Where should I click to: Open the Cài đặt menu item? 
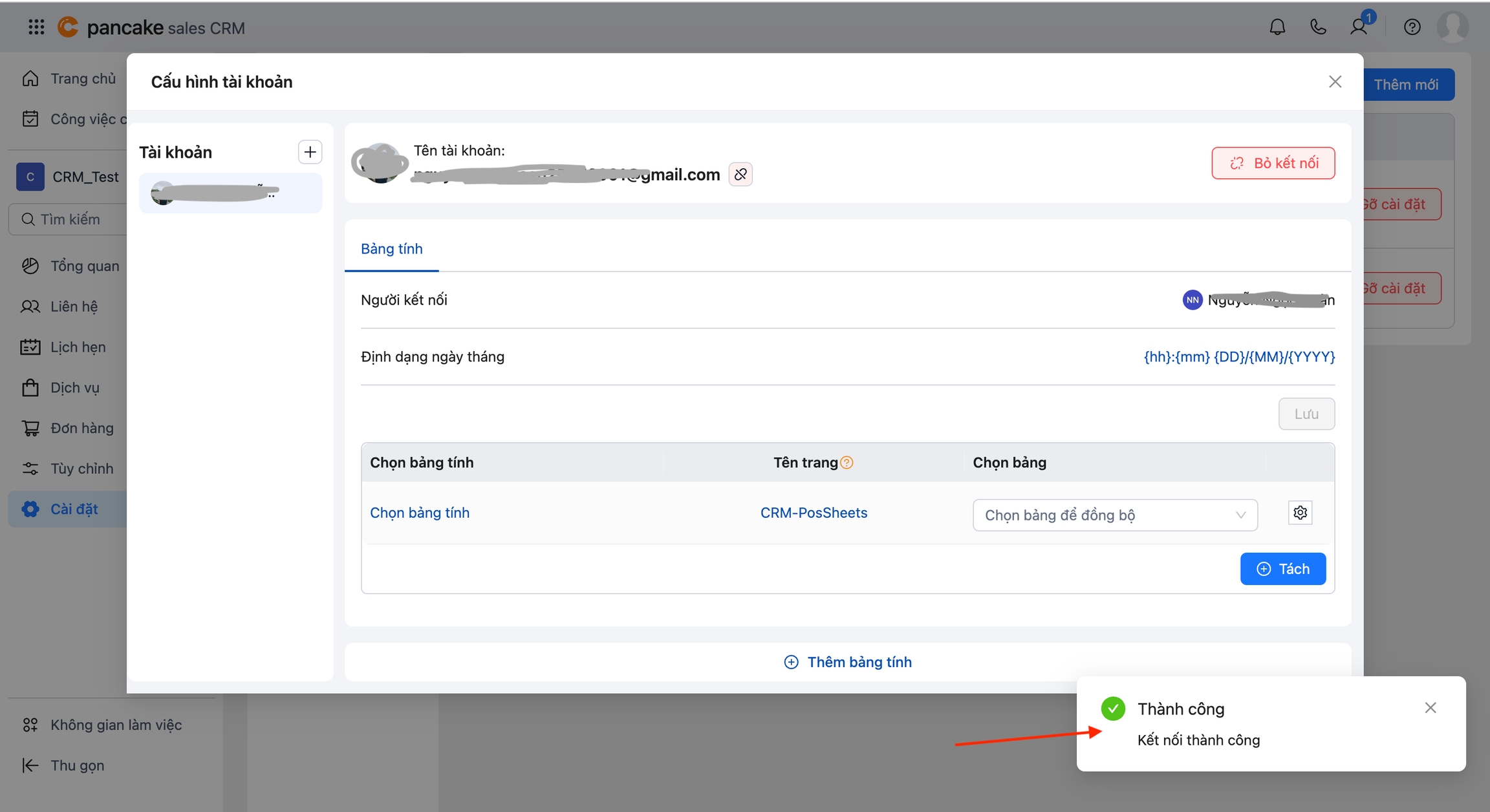74,509
